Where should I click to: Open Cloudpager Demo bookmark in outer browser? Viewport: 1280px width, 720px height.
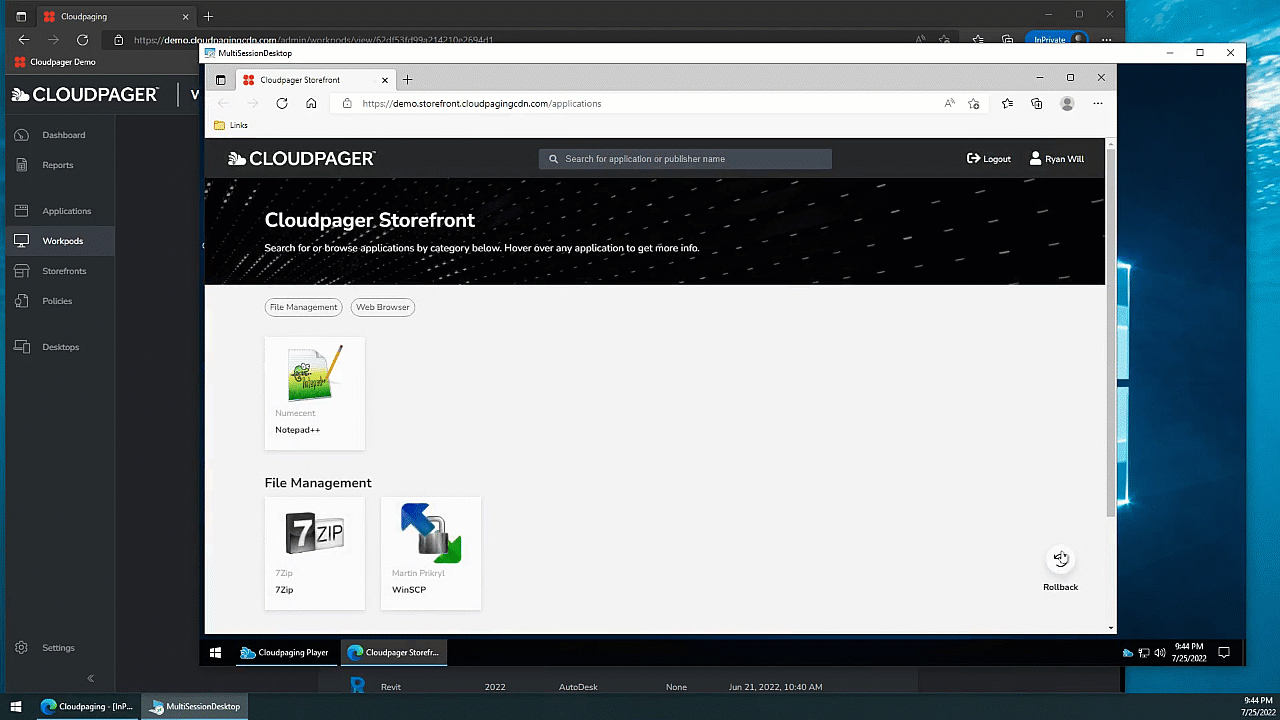point(55,62)
